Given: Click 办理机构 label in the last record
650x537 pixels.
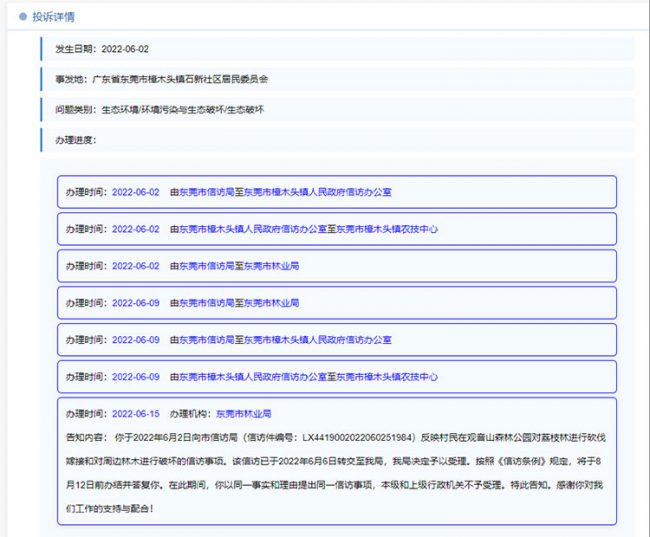Looking at the screenshot, I should (x=191, y=413).
